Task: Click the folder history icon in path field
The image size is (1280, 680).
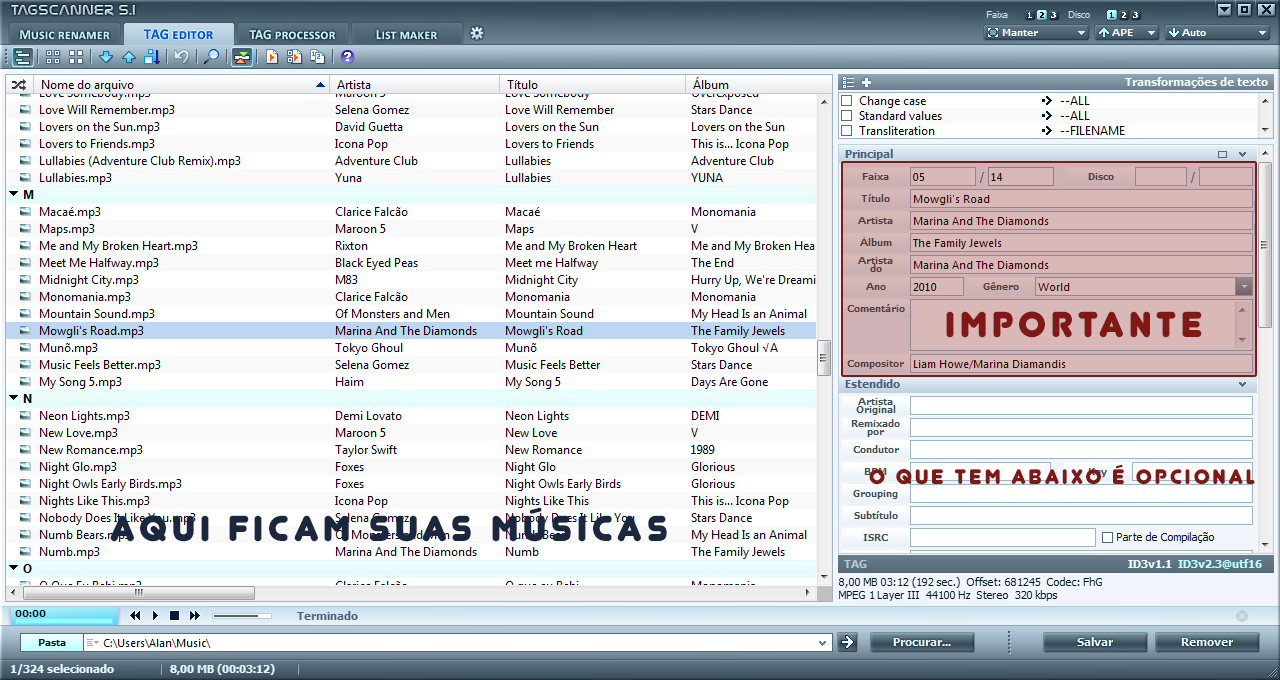Action: [x=92, y=643]
